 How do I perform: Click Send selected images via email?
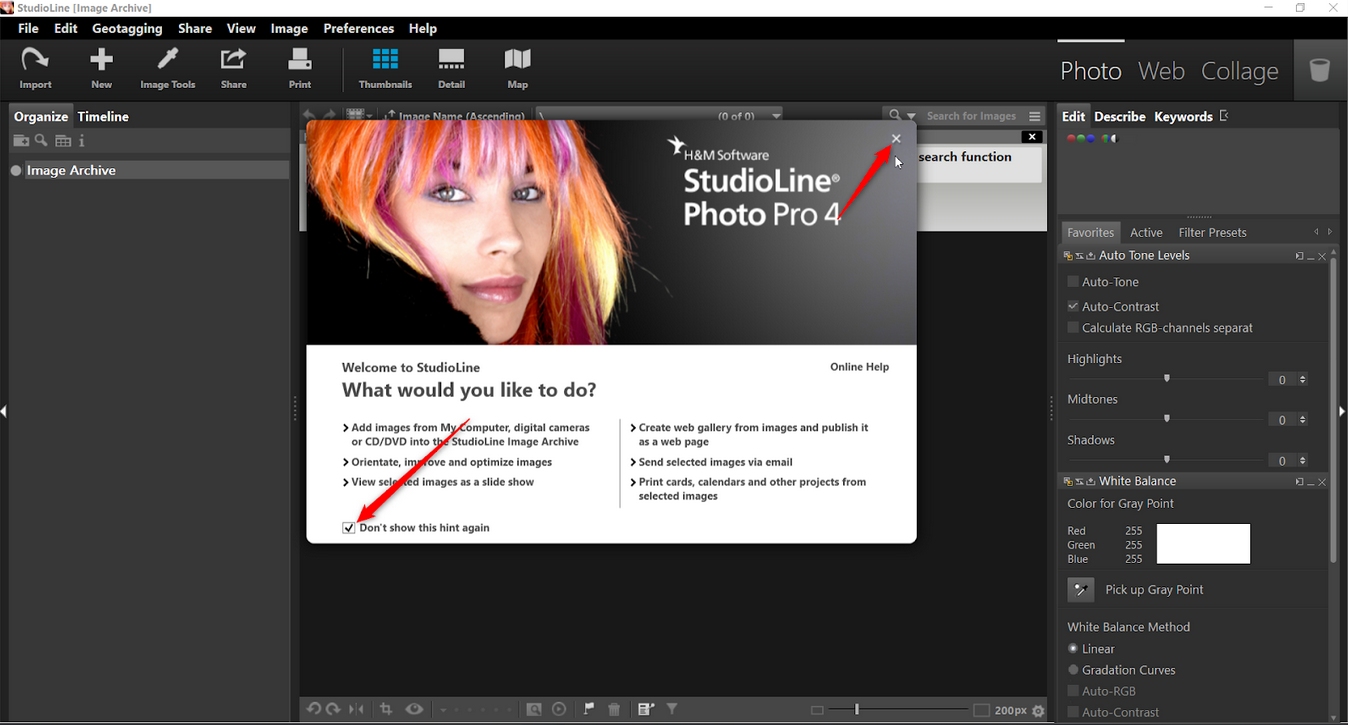point(715,462)
